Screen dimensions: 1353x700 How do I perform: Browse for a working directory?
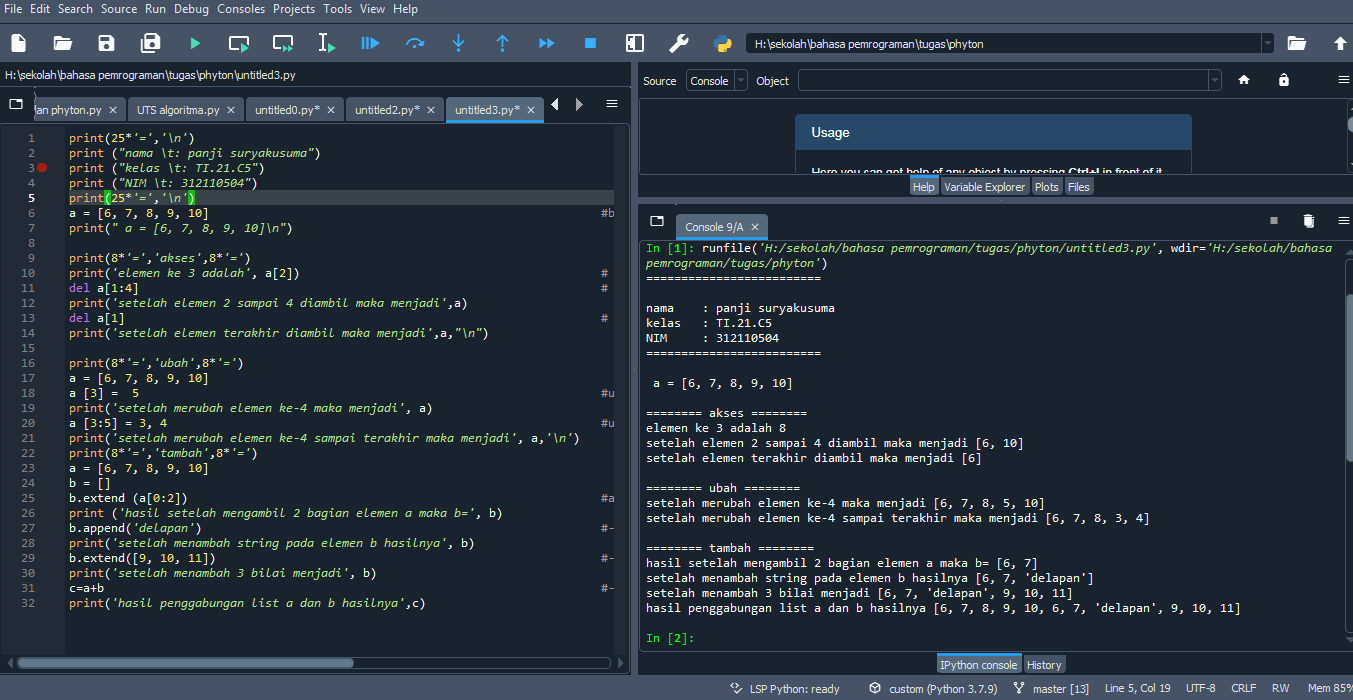(x=1297, y=43)
